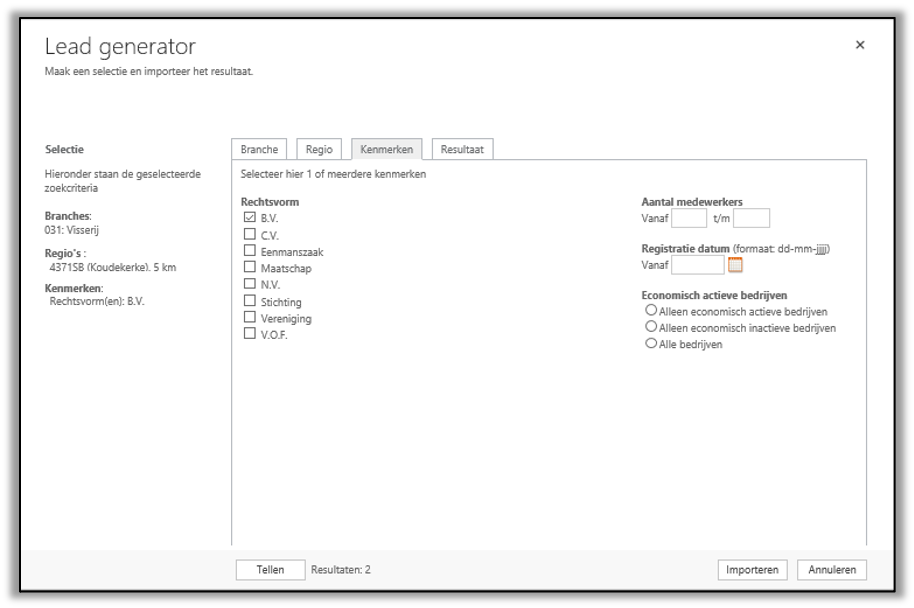
Task: Select the N.V. checkbox
Action: 250,284
